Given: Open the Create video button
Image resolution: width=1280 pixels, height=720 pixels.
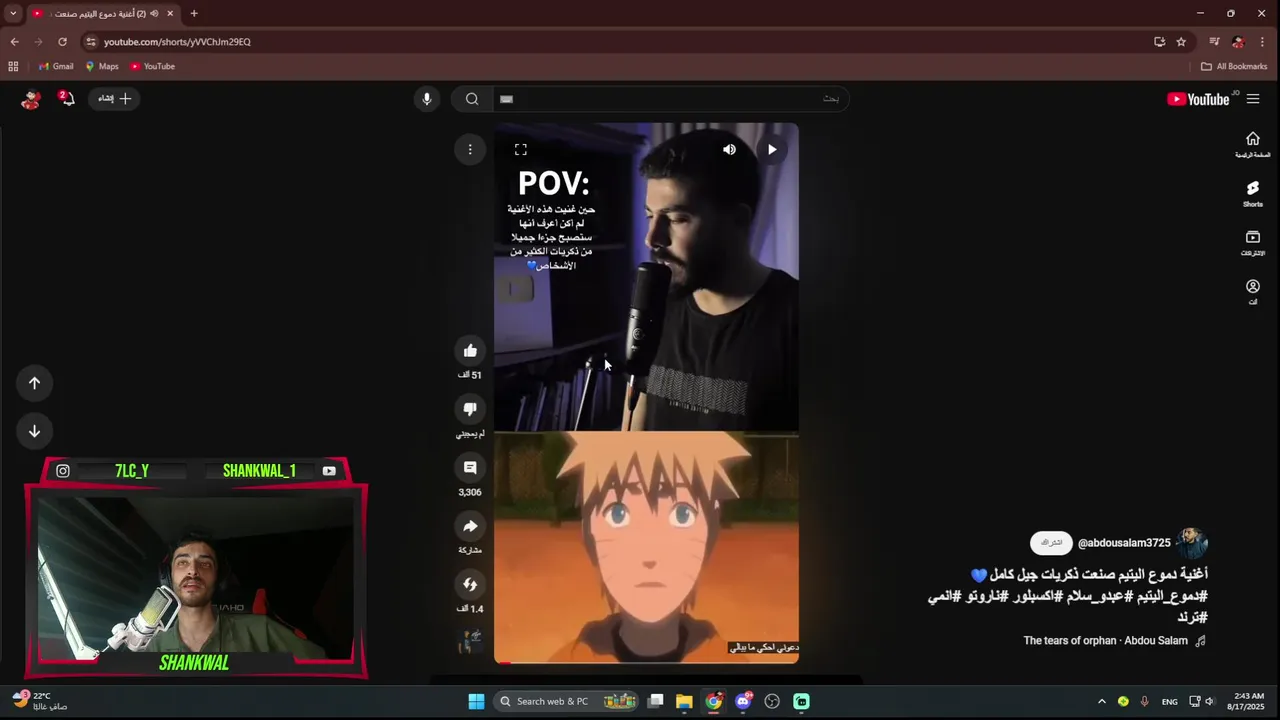Looking at the screenshot, I should click(115, 99).
